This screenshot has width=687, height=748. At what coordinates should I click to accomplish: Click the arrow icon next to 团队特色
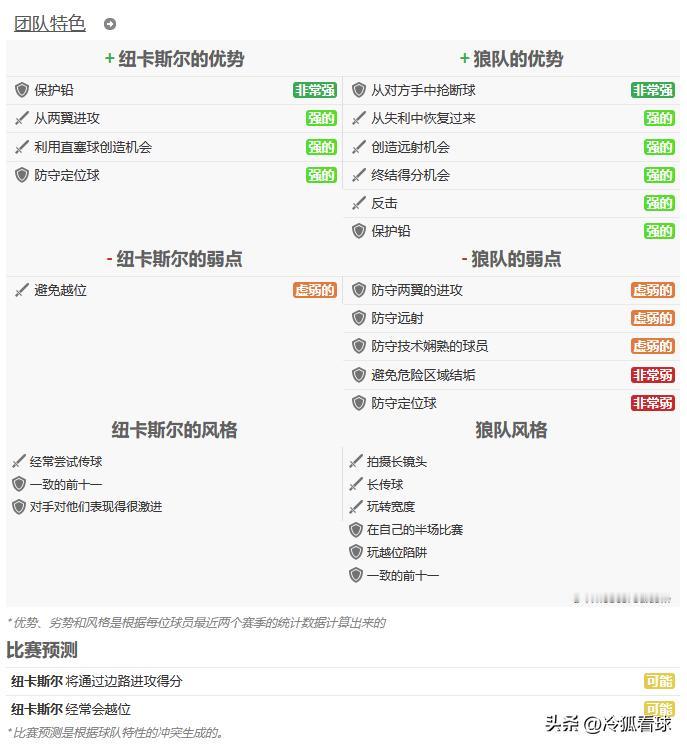coord(110,24)
